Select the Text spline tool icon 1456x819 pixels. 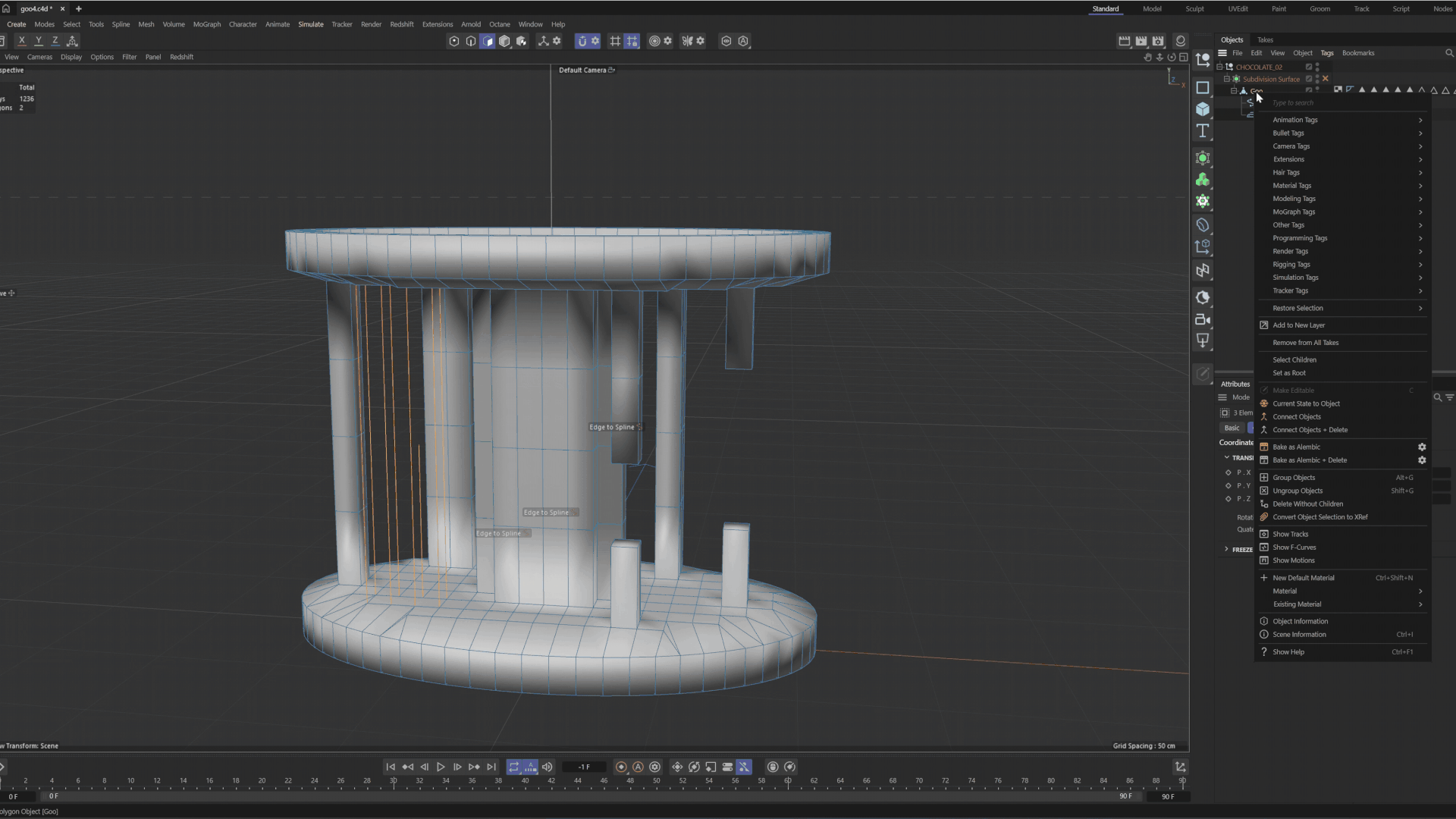point(1202,131)
